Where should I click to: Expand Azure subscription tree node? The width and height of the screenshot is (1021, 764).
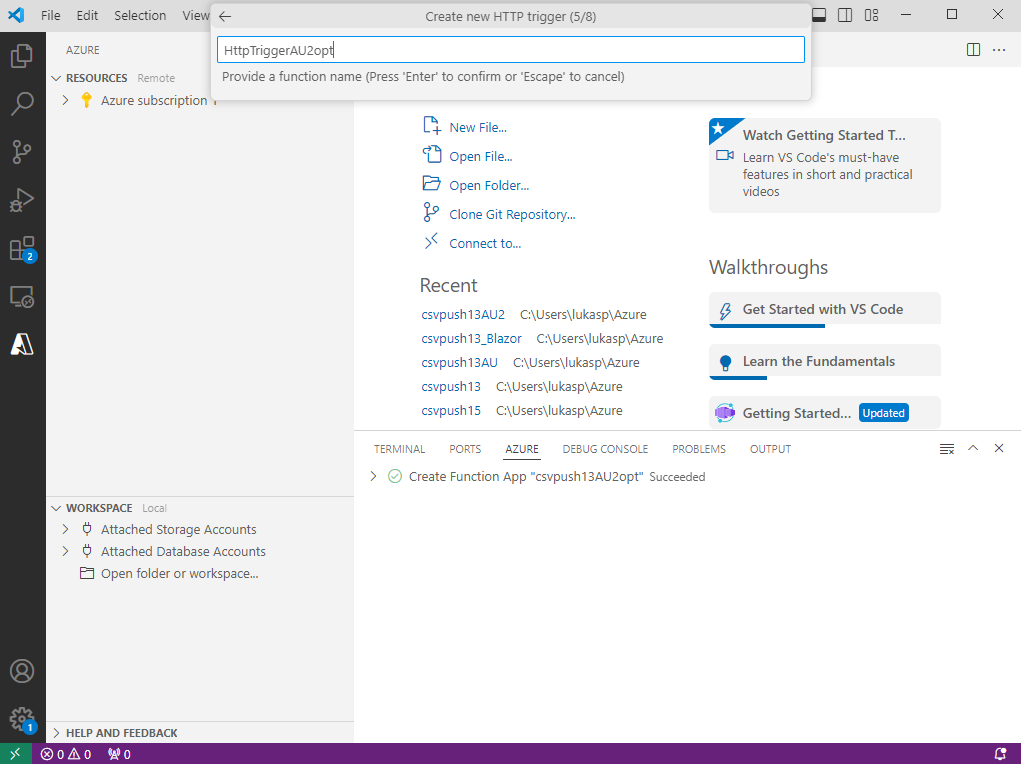pos(66,100)
